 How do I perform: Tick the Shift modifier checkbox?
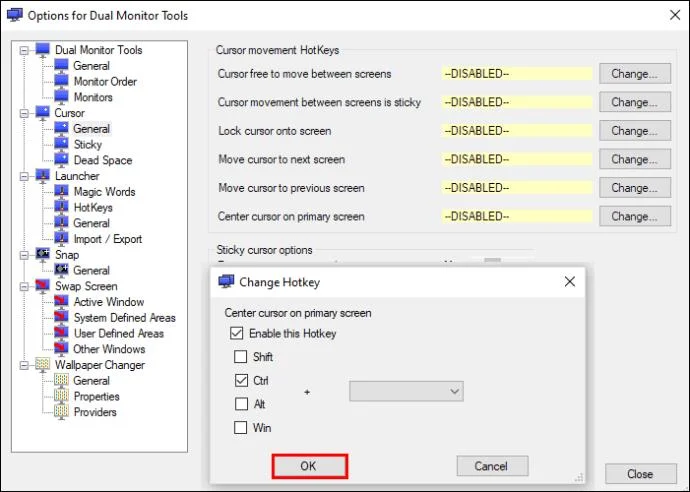coord(241,356)
